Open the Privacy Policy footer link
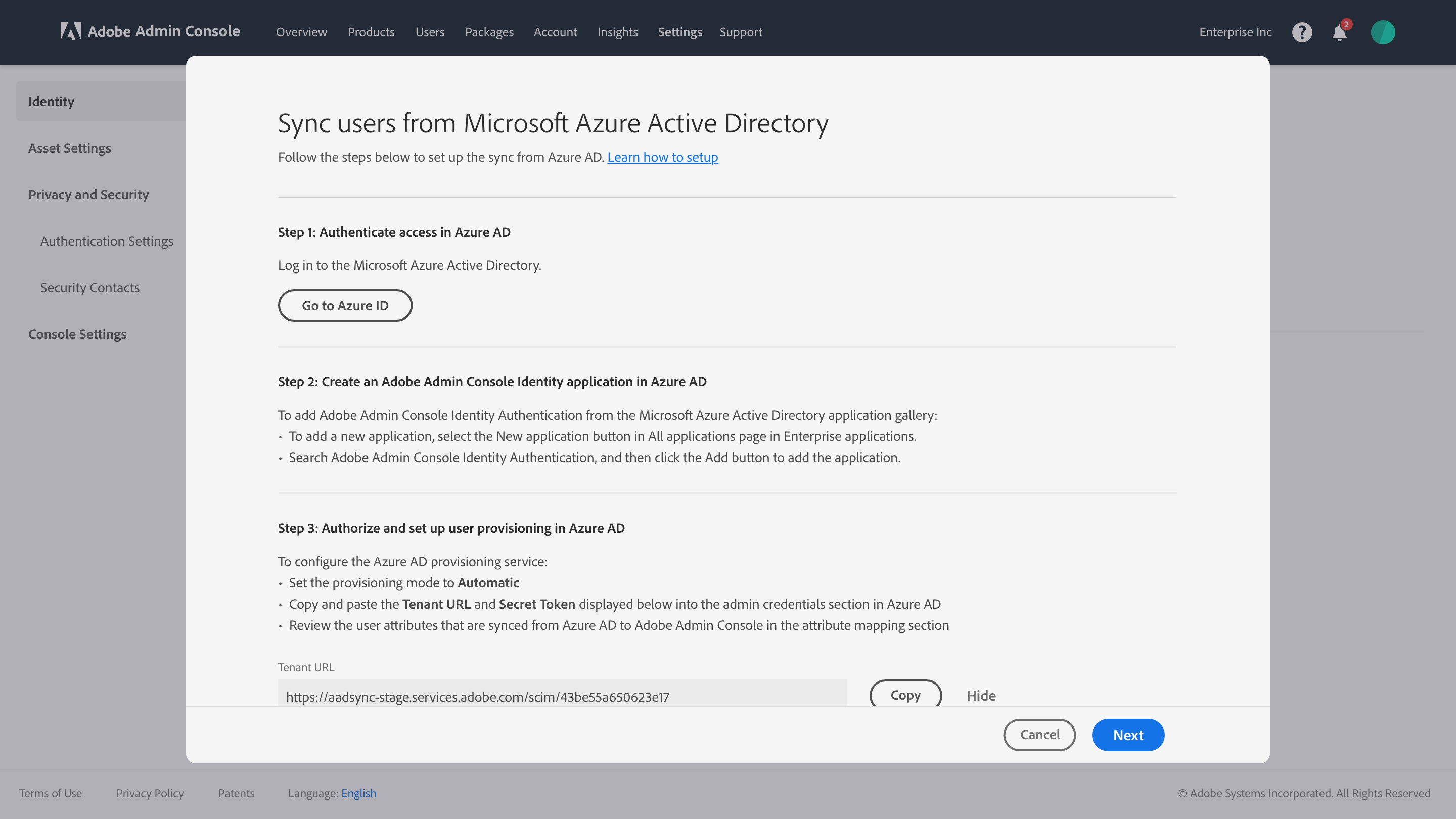The image size is (1456, 819). tap(150, 793)
